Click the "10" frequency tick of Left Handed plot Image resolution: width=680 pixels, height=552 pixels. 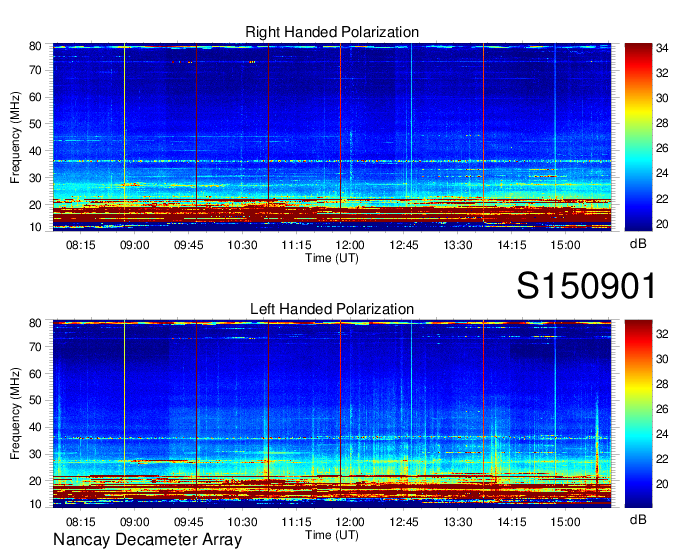coord(35,504)
